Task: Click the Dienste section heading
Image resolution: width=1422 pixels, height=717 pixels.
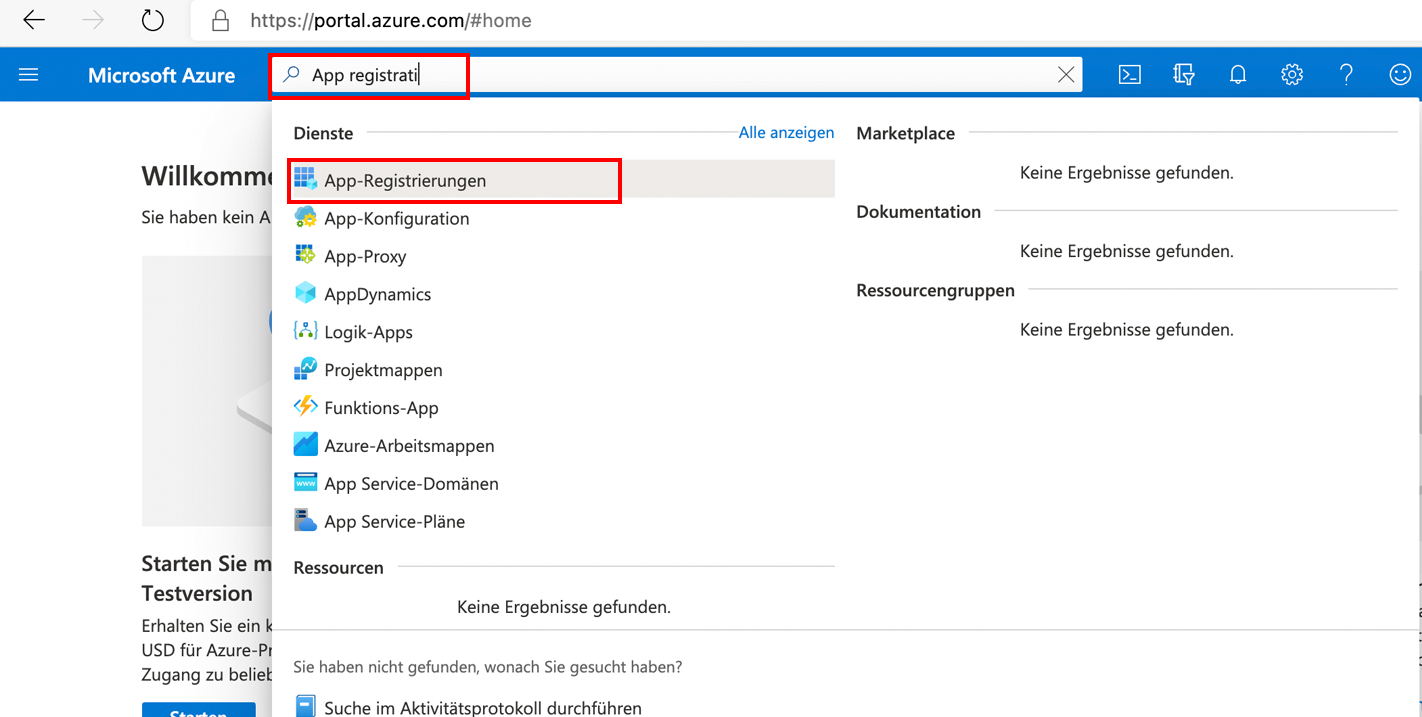Action: [323, 133]
